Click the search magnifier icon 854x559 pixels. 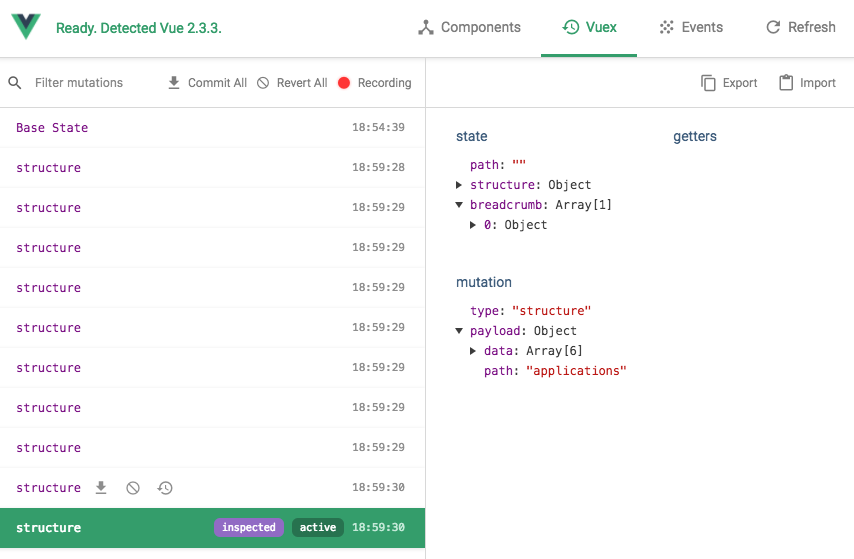pyautogui.click(x=15, y=83)
